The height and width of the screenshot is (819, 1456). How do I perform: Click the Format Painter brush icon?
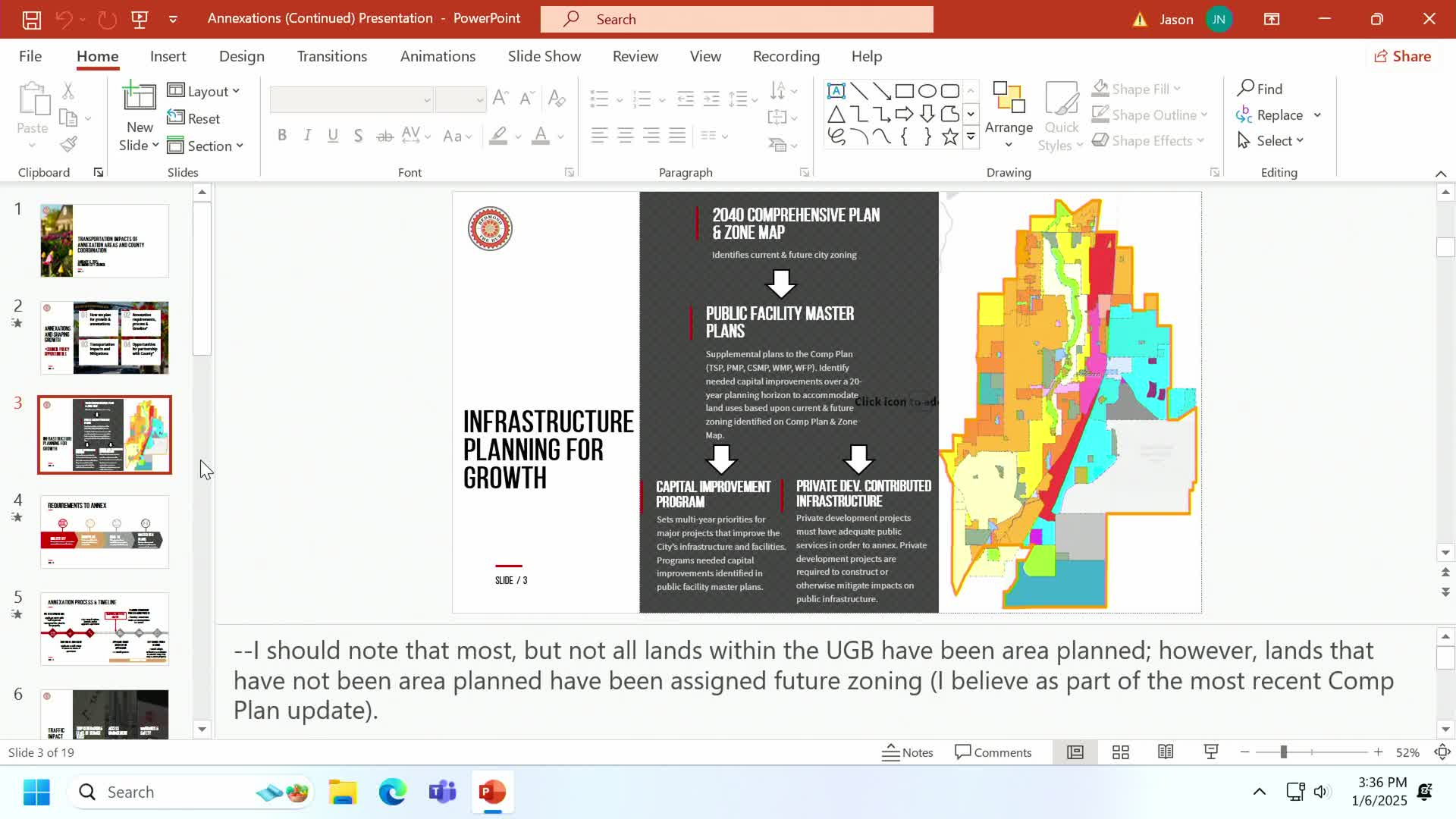point(69,144)
